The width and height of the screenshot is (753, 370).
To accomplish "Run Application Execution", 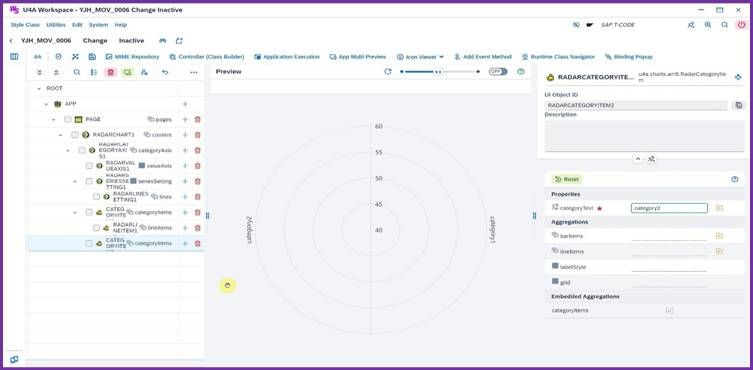I will pos(287,57).
